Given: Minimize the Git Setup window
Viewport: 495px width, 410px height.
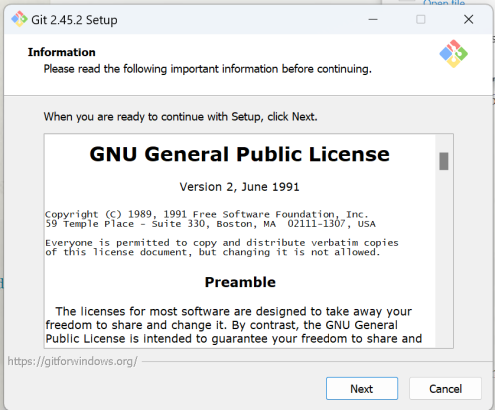Looking at the screenshot, I should 373,19.
